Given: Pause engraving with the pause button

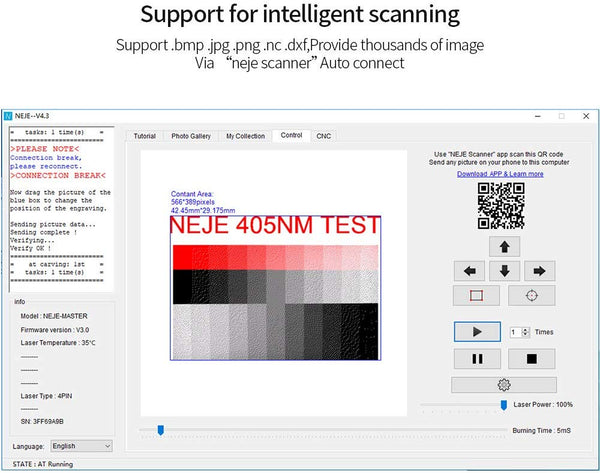Looking at the screenshot, I should point(477,358).
